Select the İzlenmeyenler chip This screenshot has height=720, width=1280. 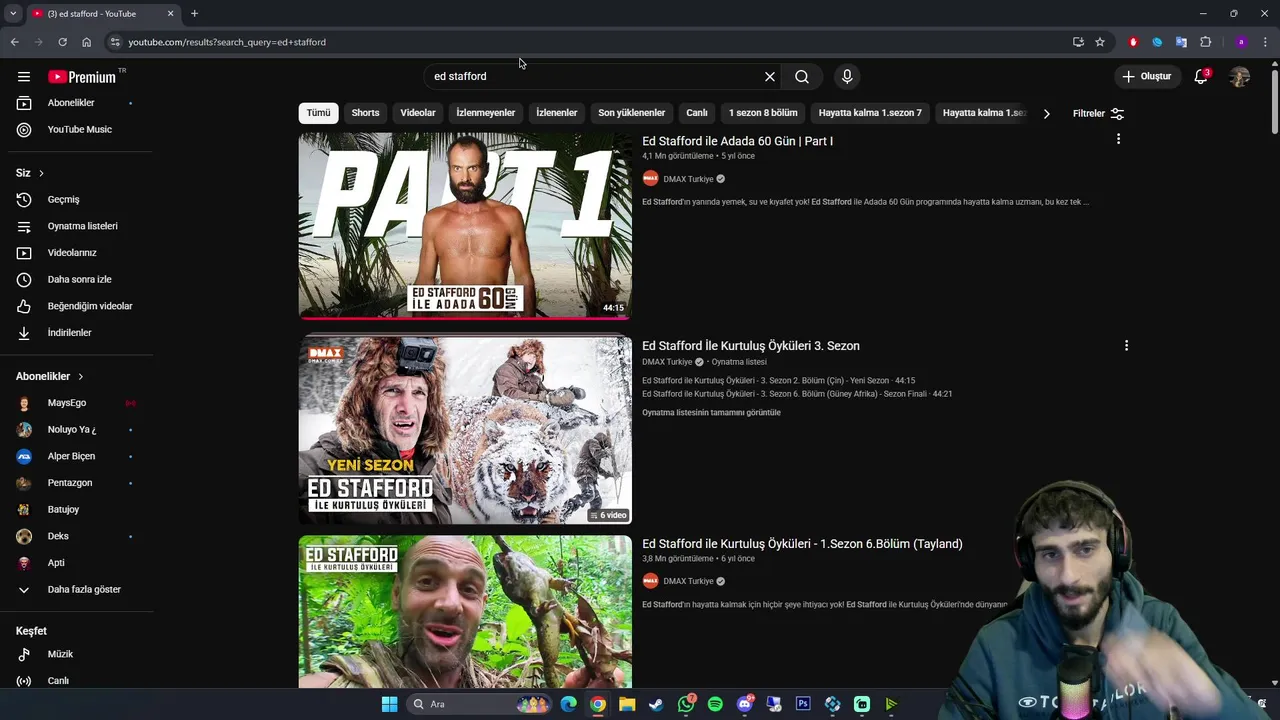point(486,113)
